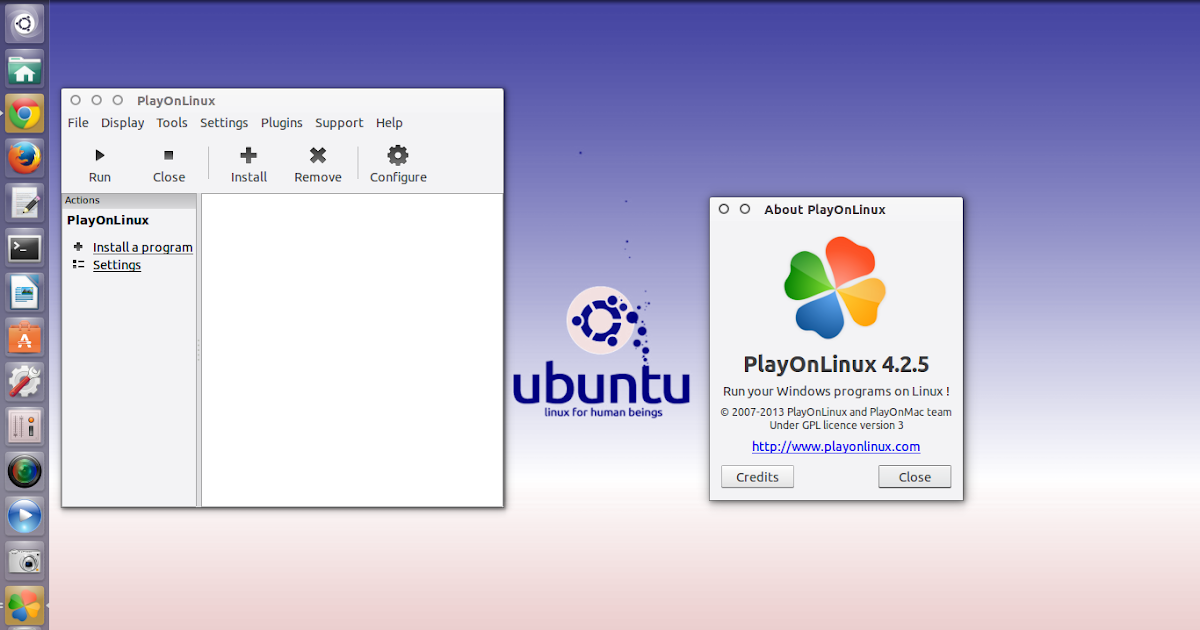The image size is (1200, 630).
Task: Open the Settings menu in menu bar
Action: pos(224,123)
